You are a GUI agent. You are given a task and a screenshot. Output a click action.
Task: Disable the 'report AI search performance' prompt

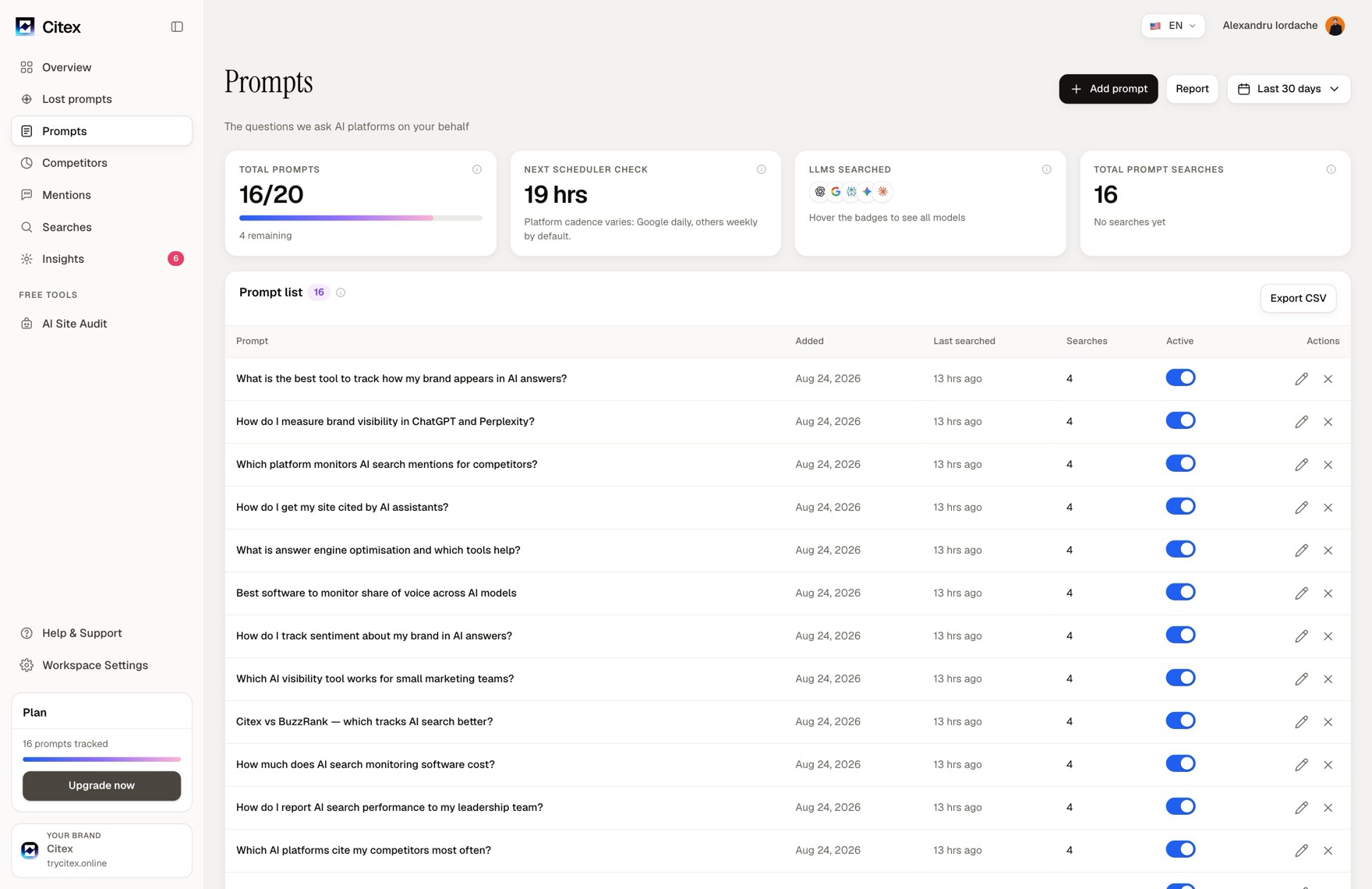[1180, 806]
